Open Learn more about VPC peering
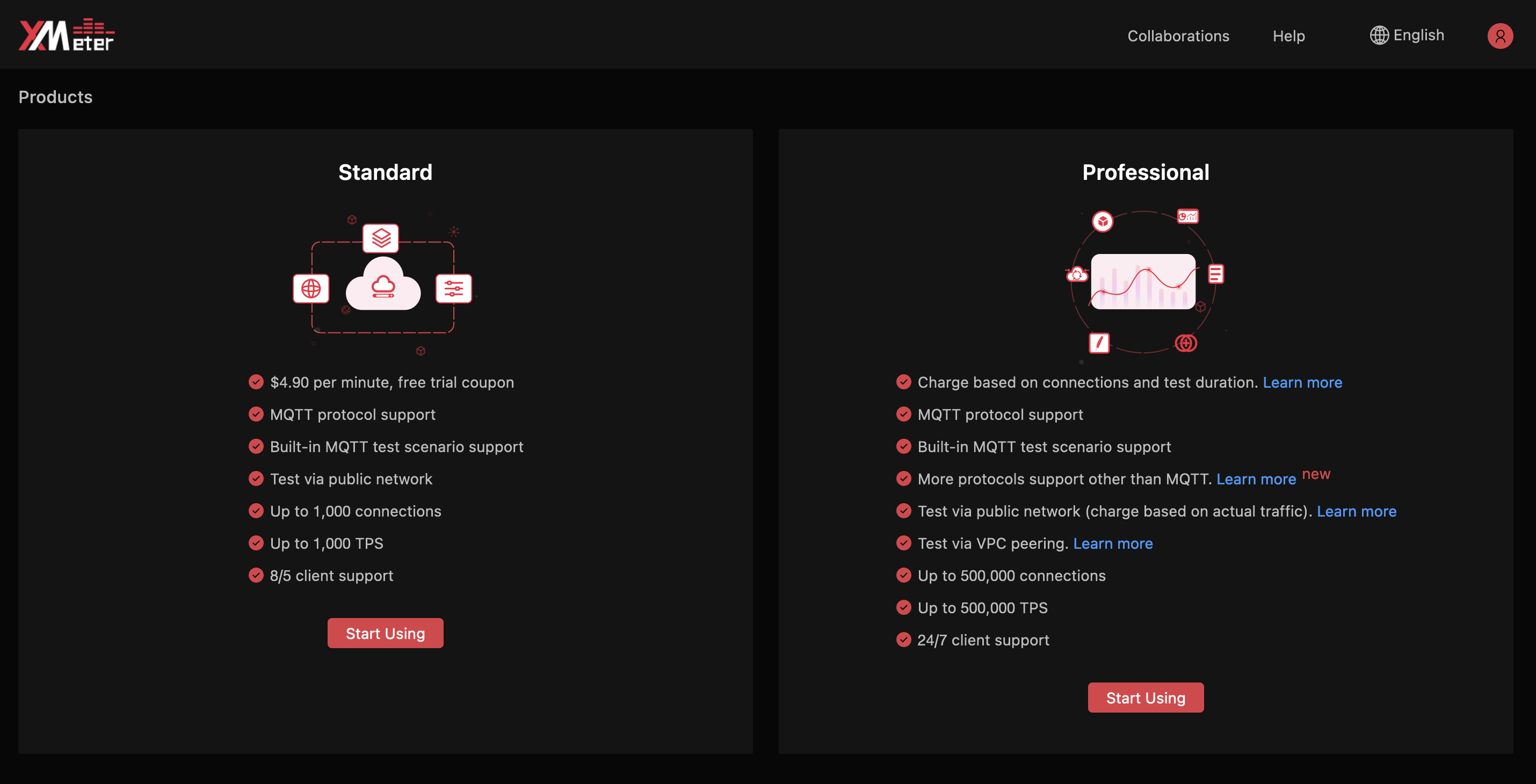The image size is (1536, 784). (1113, 543)
